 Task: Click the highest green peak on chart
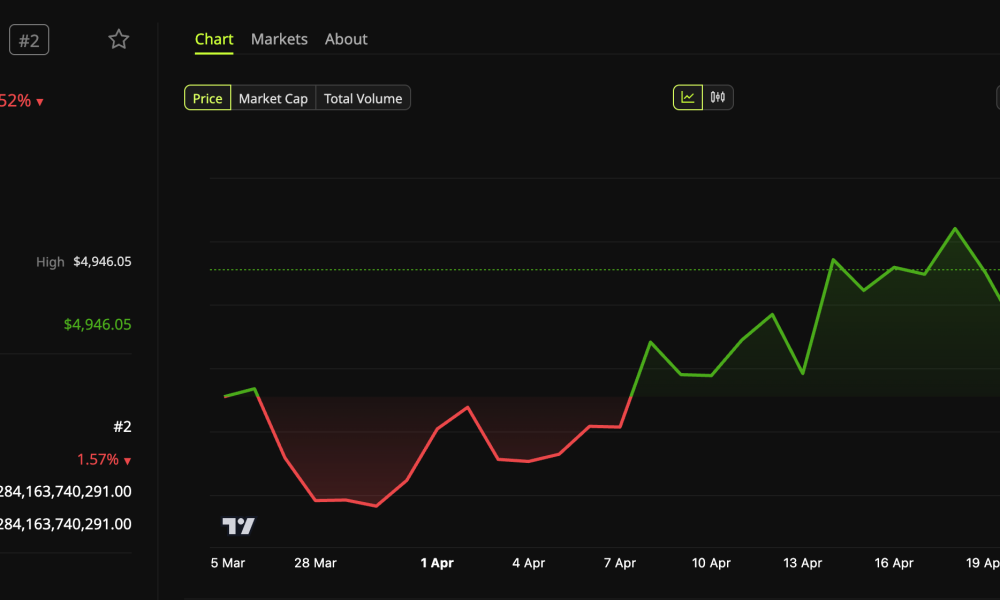click(955, 229)
